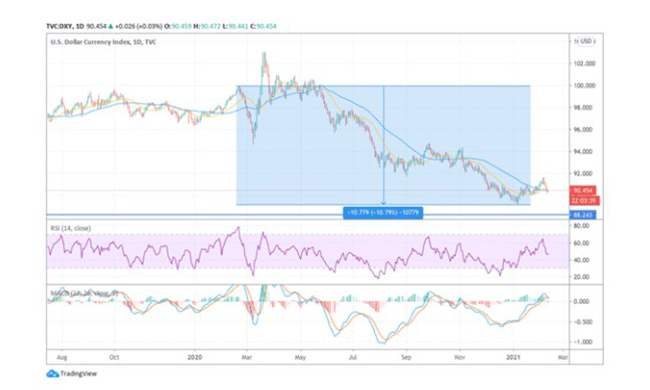
Task: Click the Sep label on time axis
Action: click(406, 357)
